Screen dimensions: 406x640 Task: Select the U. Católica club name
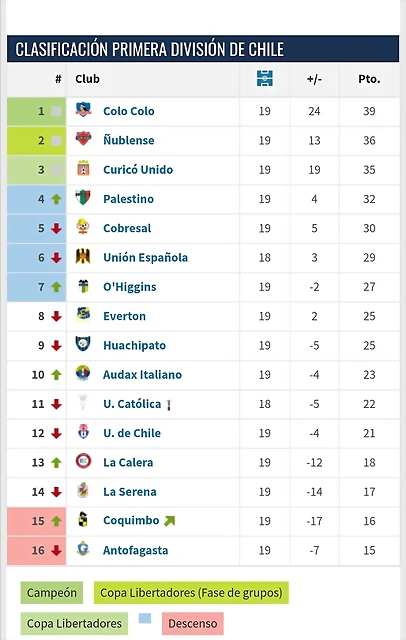[132, 404]
